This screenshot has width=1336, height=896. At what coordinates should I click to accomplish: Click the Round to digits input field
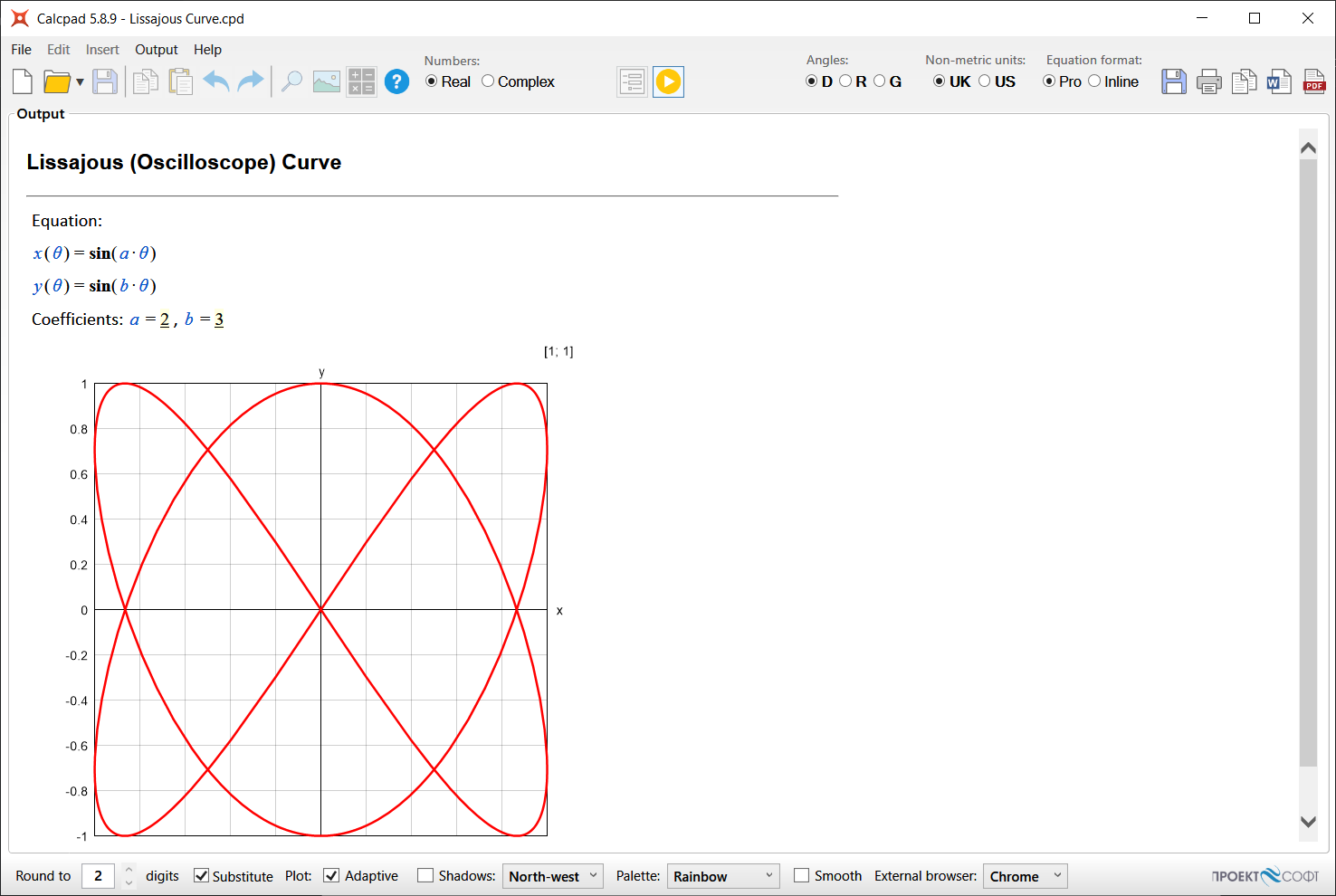tap(98, 876)
